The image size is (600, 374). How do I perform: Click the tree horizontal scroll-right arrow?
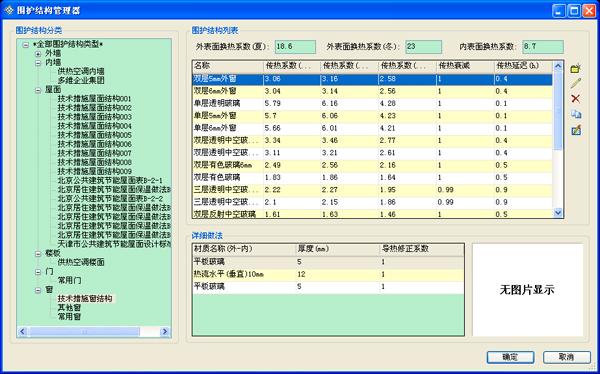(x=165, y=331)
